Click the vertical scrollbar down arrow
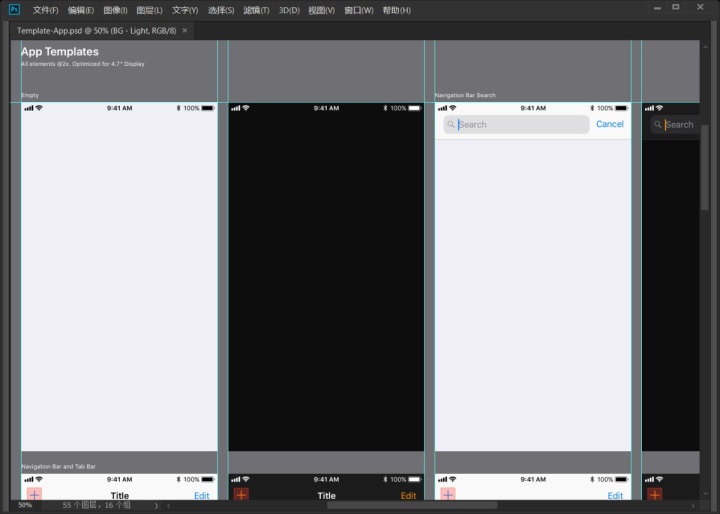The height and width of the screenshot is (514, 720). pos(705,494)
